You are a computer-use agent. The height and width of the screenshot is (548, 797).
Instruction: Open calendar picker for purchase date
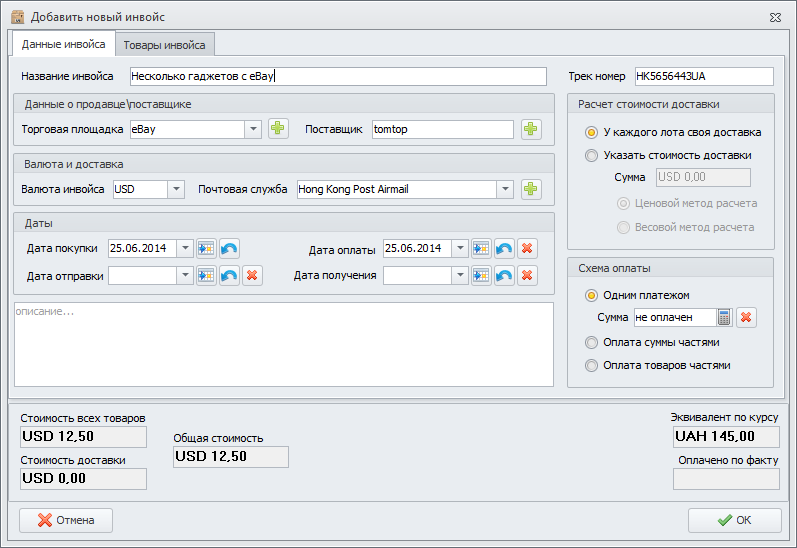(x=206, y=249)
